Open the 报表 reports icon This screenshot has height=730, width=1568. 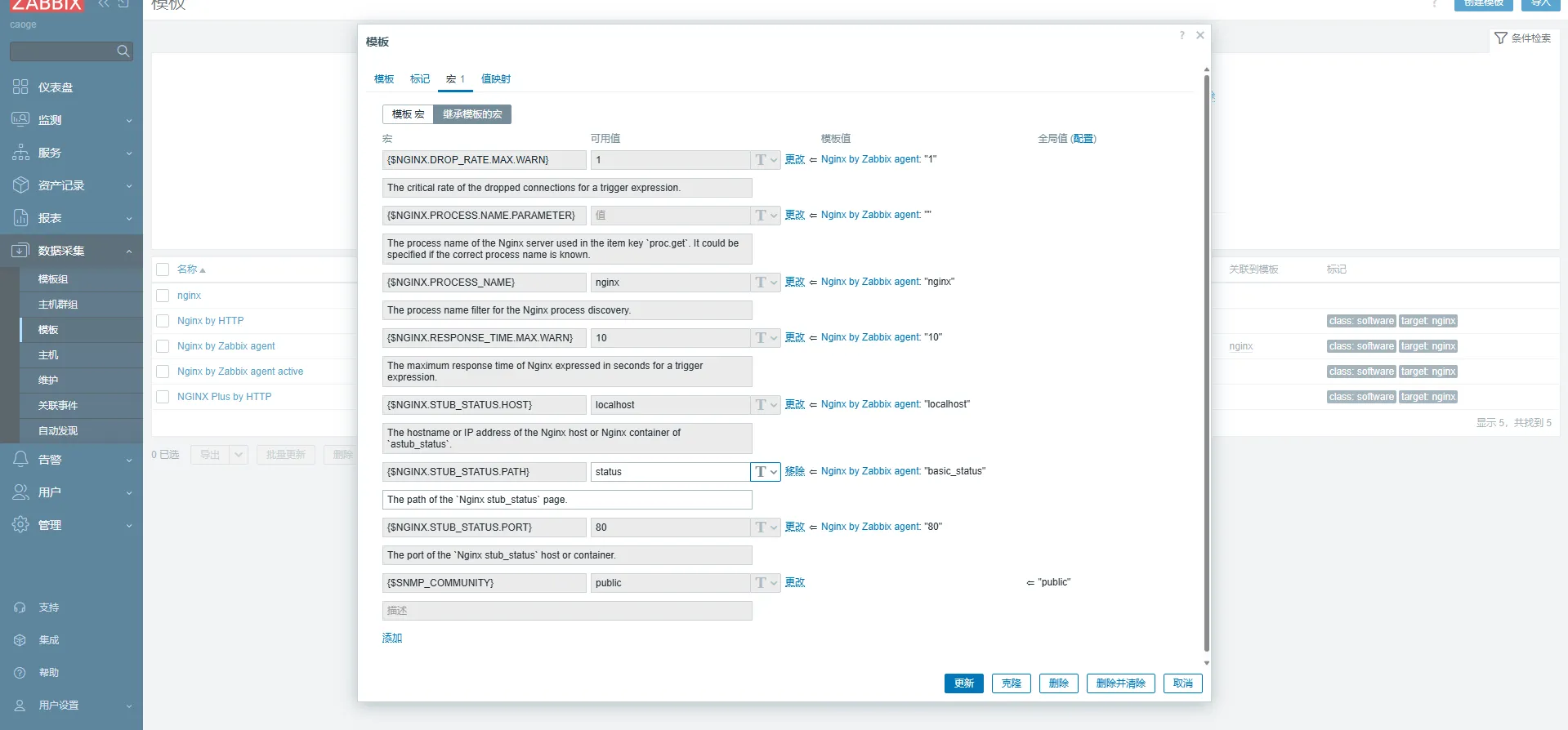pos(20,217)
